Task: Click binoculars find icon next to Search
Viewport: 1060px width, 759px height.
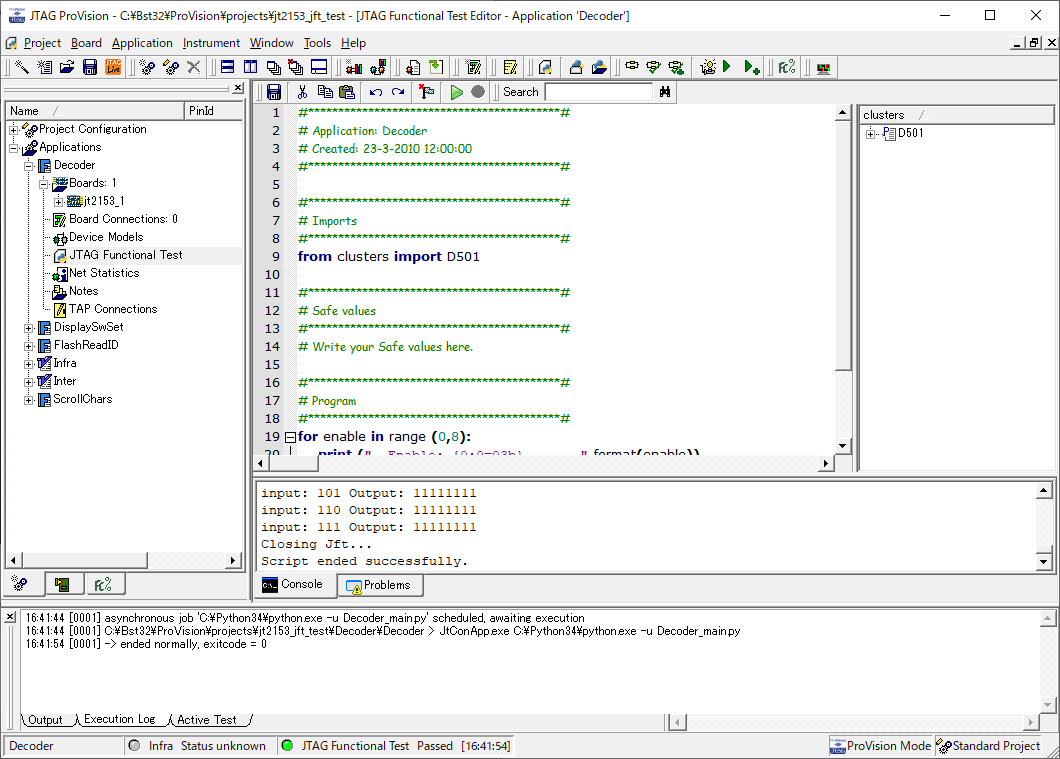Action: pyautogui.click(x=665, y=92)
